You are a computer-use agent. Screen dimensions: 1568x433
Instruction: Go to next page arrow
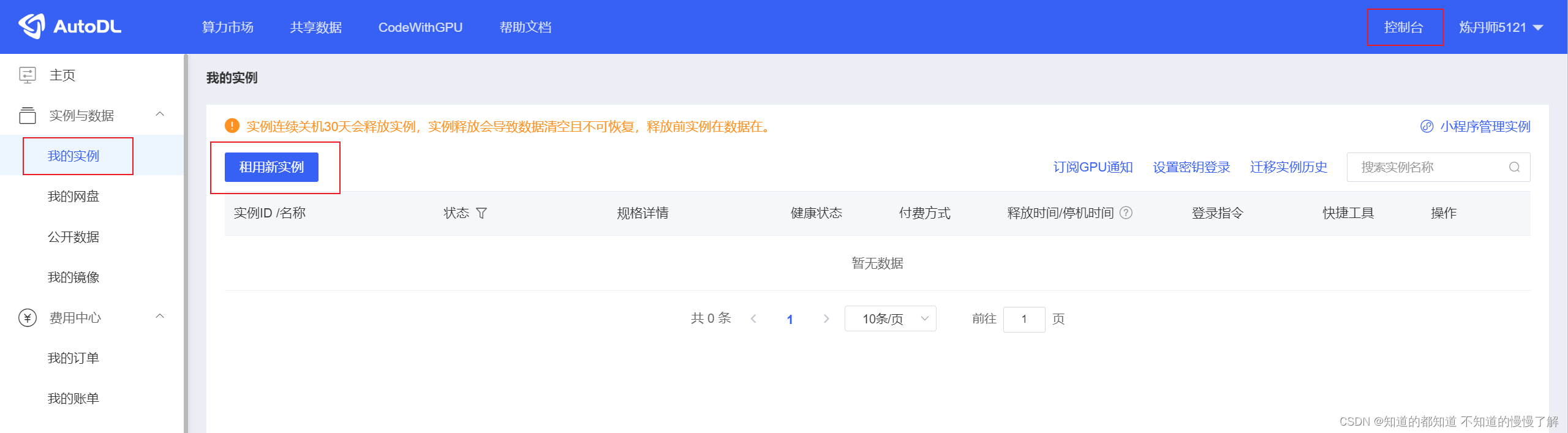tap(826, 318)
